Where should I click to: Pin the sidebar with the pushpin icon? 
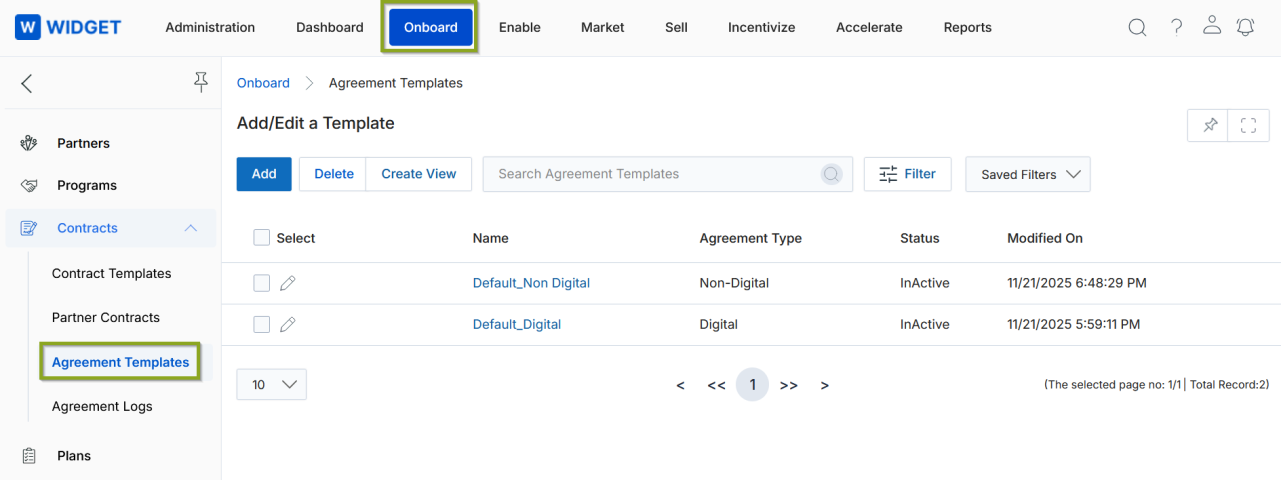[201, 83]
